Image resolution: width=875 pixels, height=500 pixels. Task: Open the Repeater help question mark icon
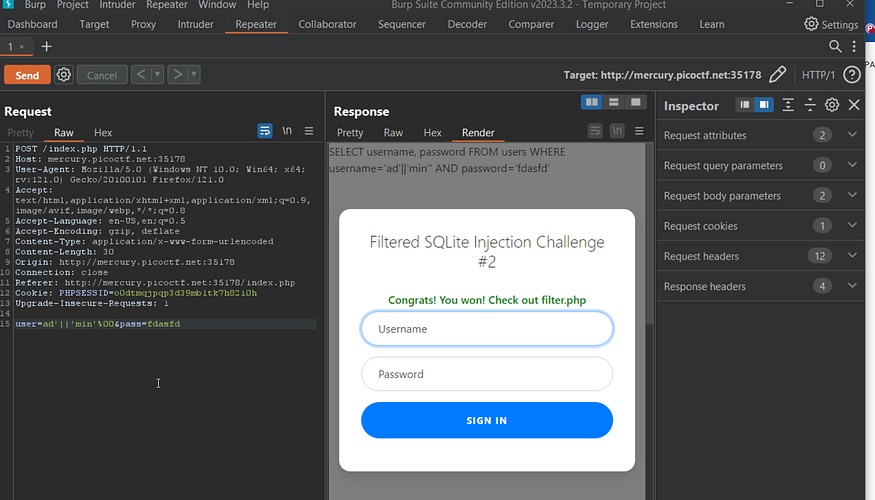[x=852, y=75]
